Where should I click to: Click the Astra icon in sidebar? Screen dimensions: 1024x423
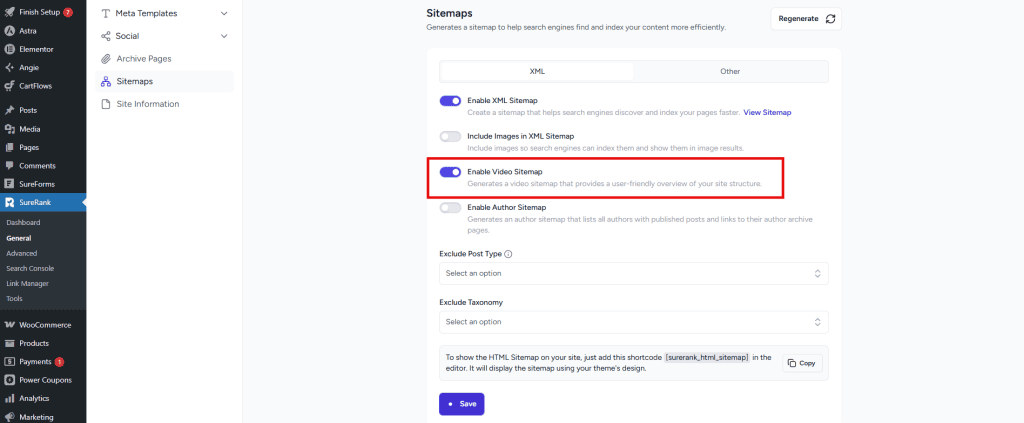click(9, 31)
